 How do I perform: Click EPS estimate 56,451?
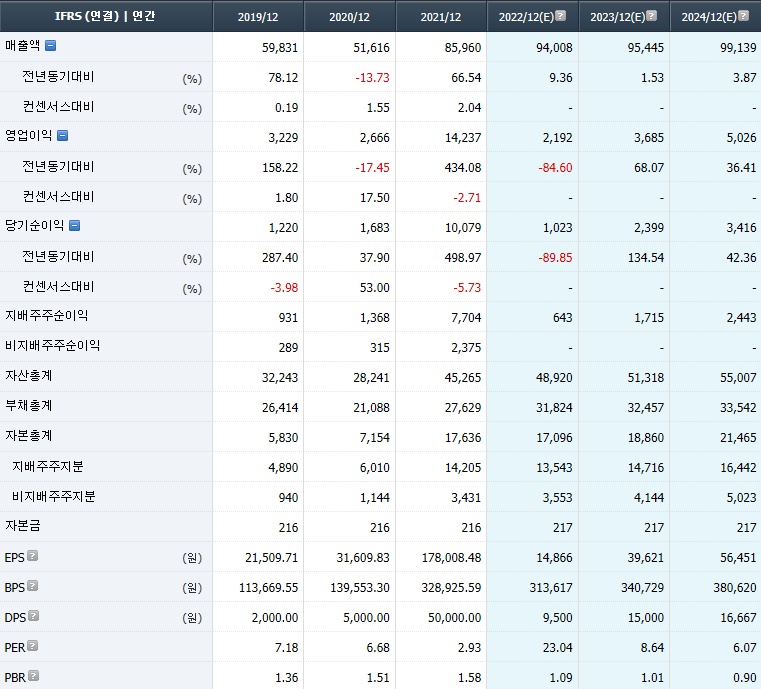point(738,558)
